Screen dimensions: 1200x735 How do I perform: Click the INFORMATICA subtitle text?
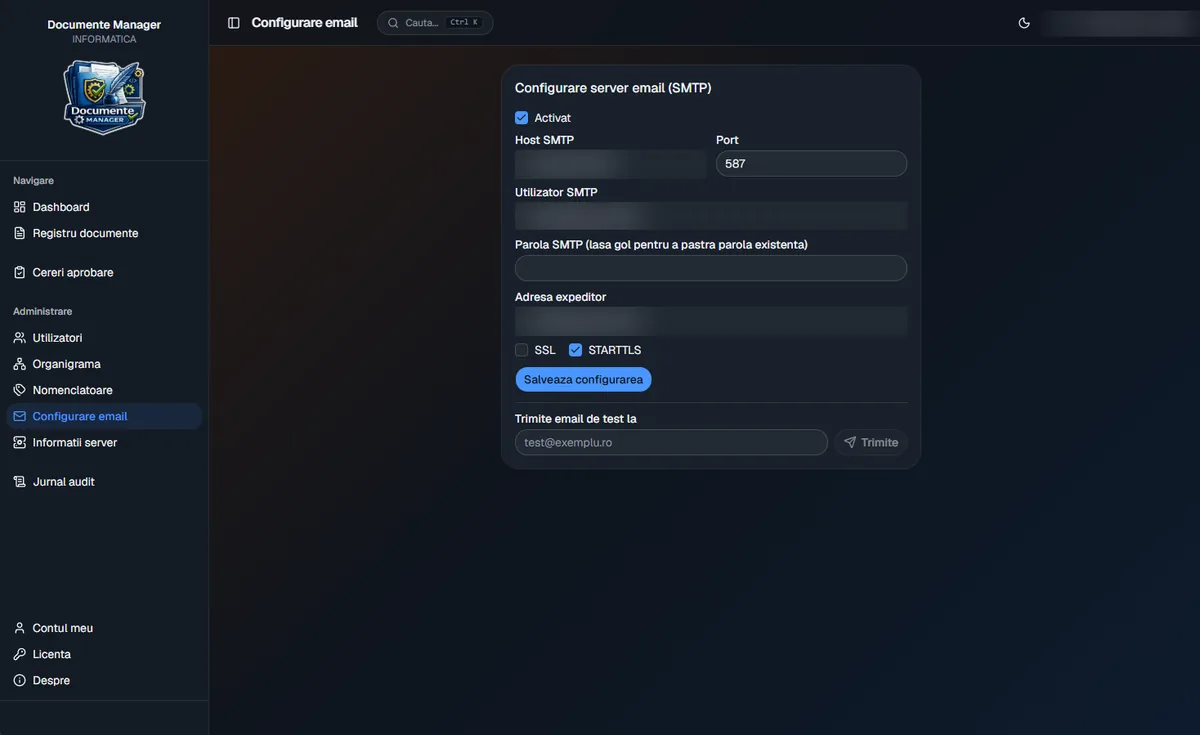(104, 40)
